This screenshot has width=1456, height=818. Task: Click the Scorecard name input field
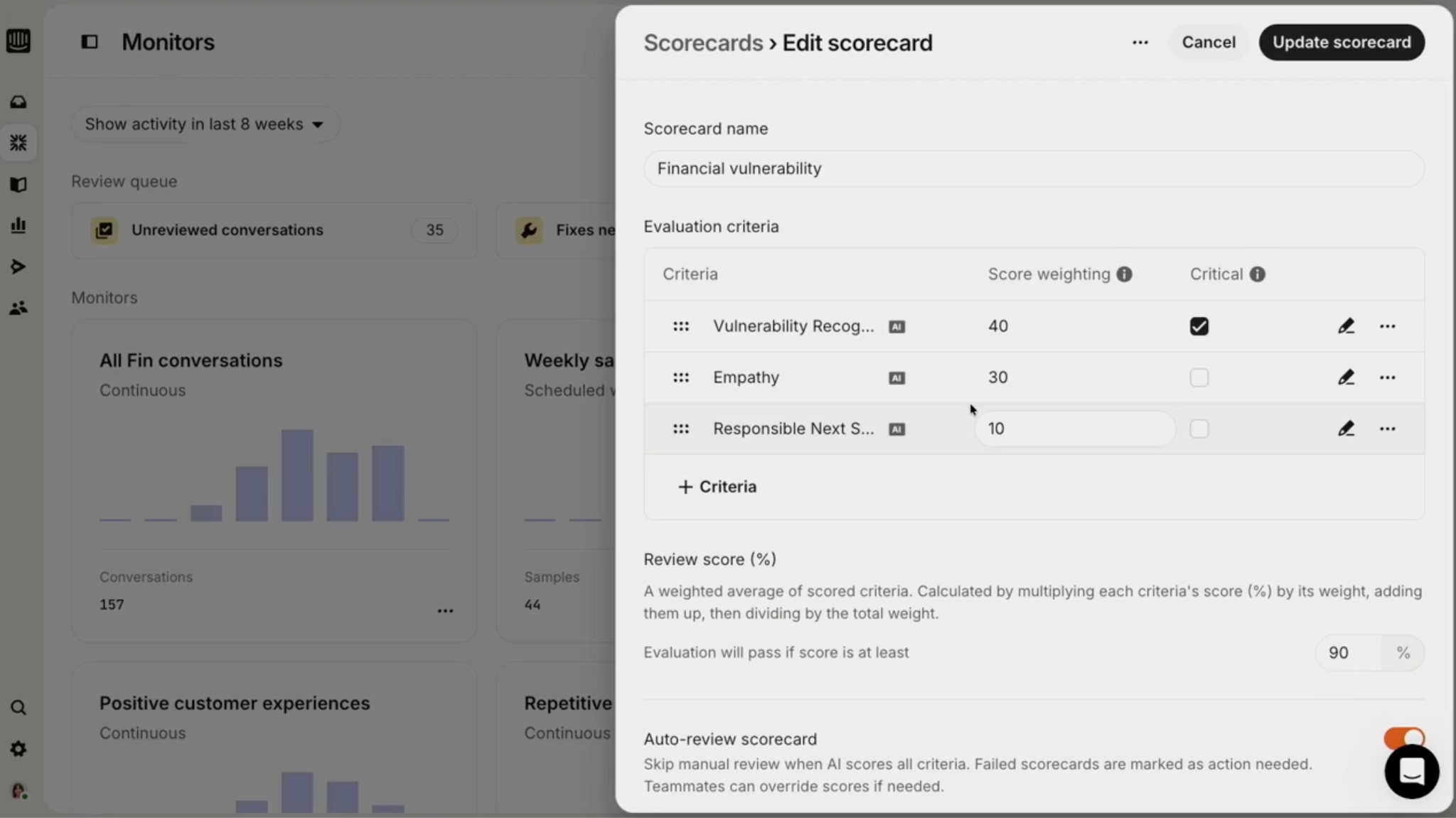(x=1034, y=168)
